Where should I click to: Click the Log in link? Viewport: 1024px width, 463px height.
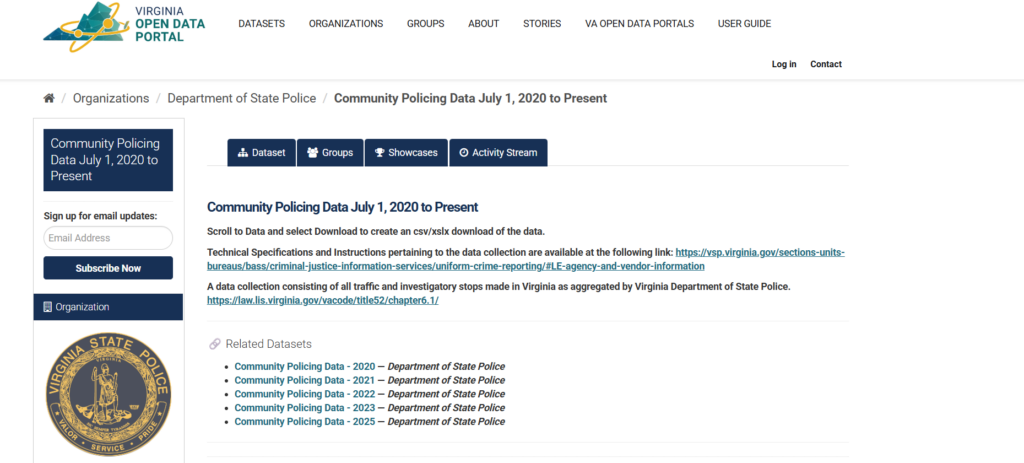point(784,64)
